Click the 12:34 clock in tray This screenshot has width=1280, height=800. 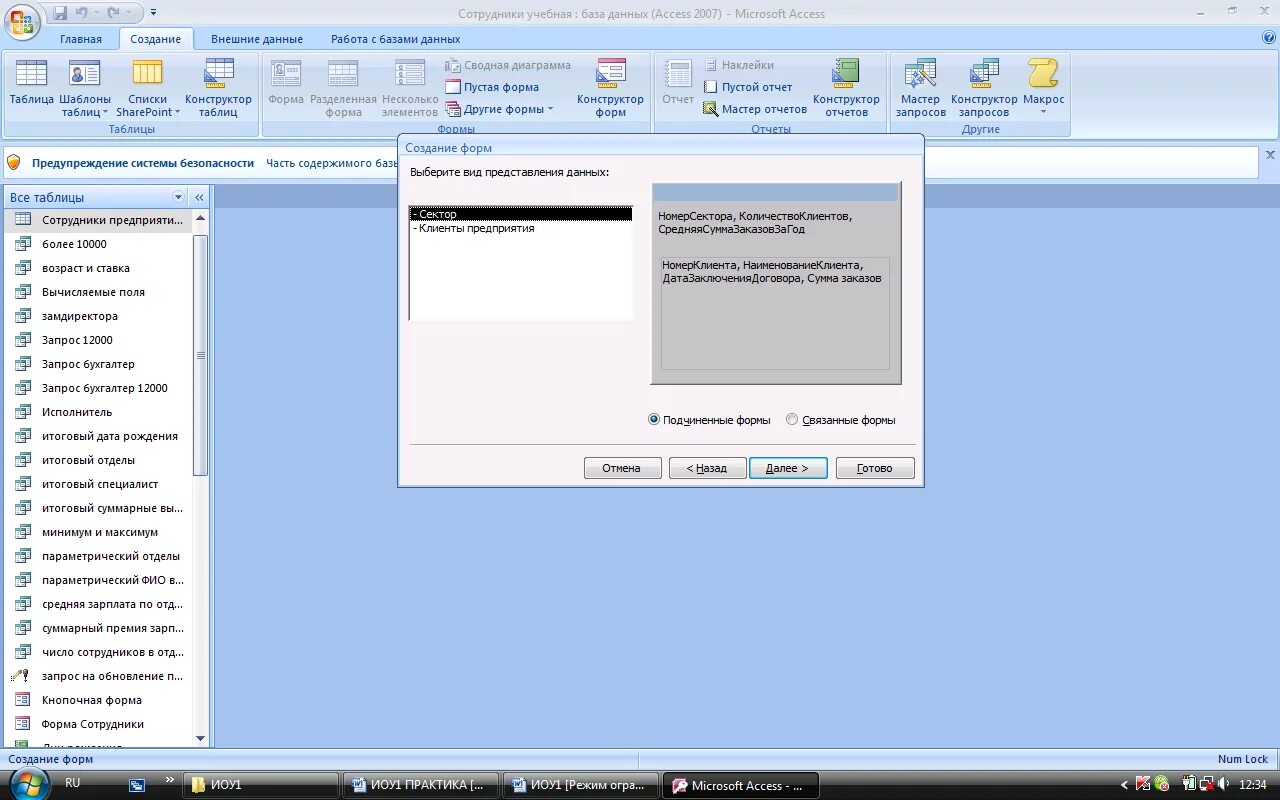[x=1253, y=785]
